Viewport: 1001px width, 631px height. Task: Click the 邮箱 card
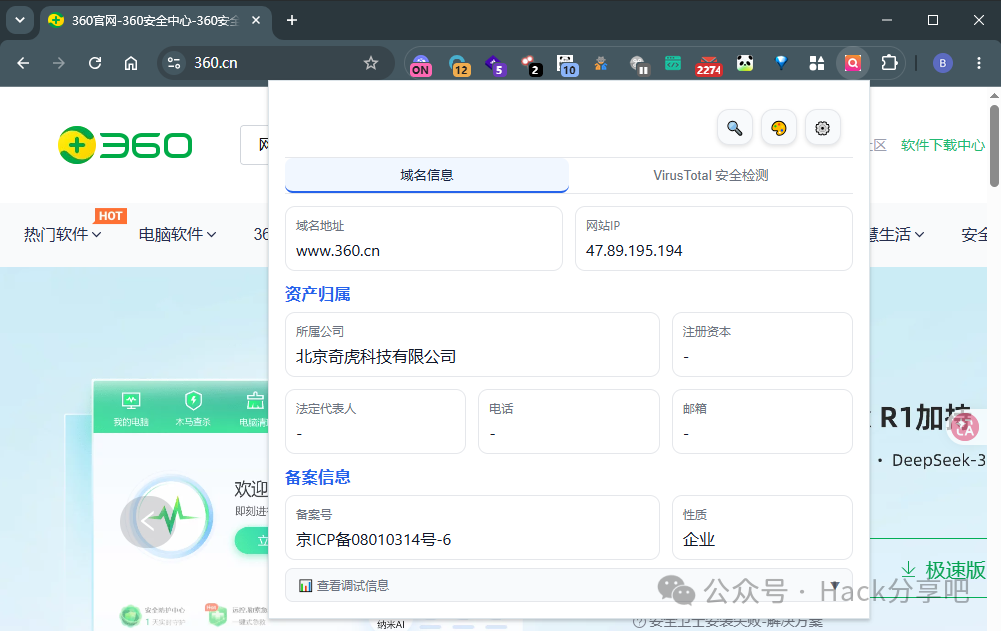pos(762,422)
